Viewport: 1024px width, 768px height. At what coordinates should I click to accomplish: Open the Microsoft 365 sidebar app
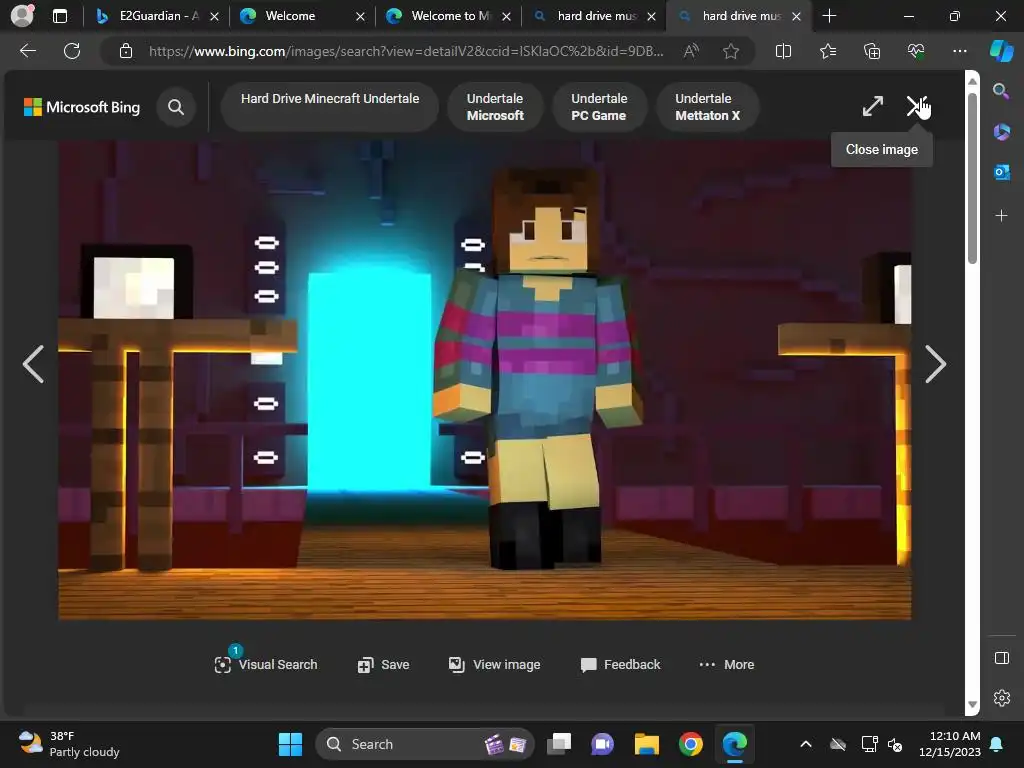tap(1001, 132)
